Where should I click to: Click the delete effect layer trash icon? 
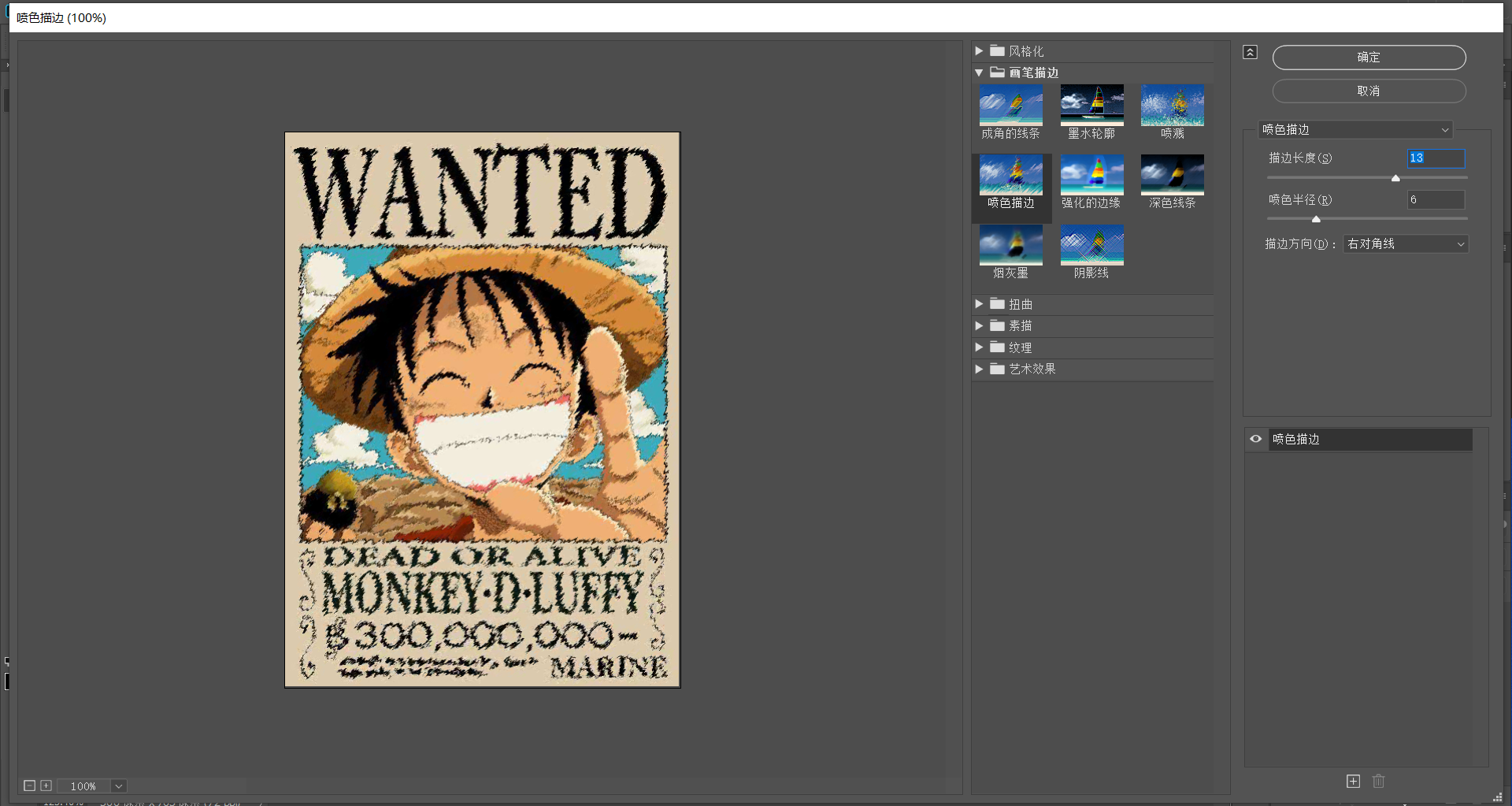[1378, 782]
